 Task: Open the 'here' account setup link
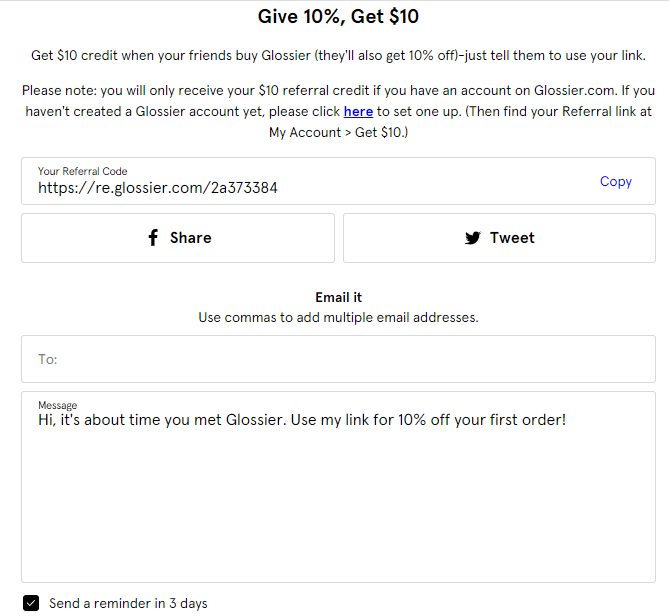[358, 111]
